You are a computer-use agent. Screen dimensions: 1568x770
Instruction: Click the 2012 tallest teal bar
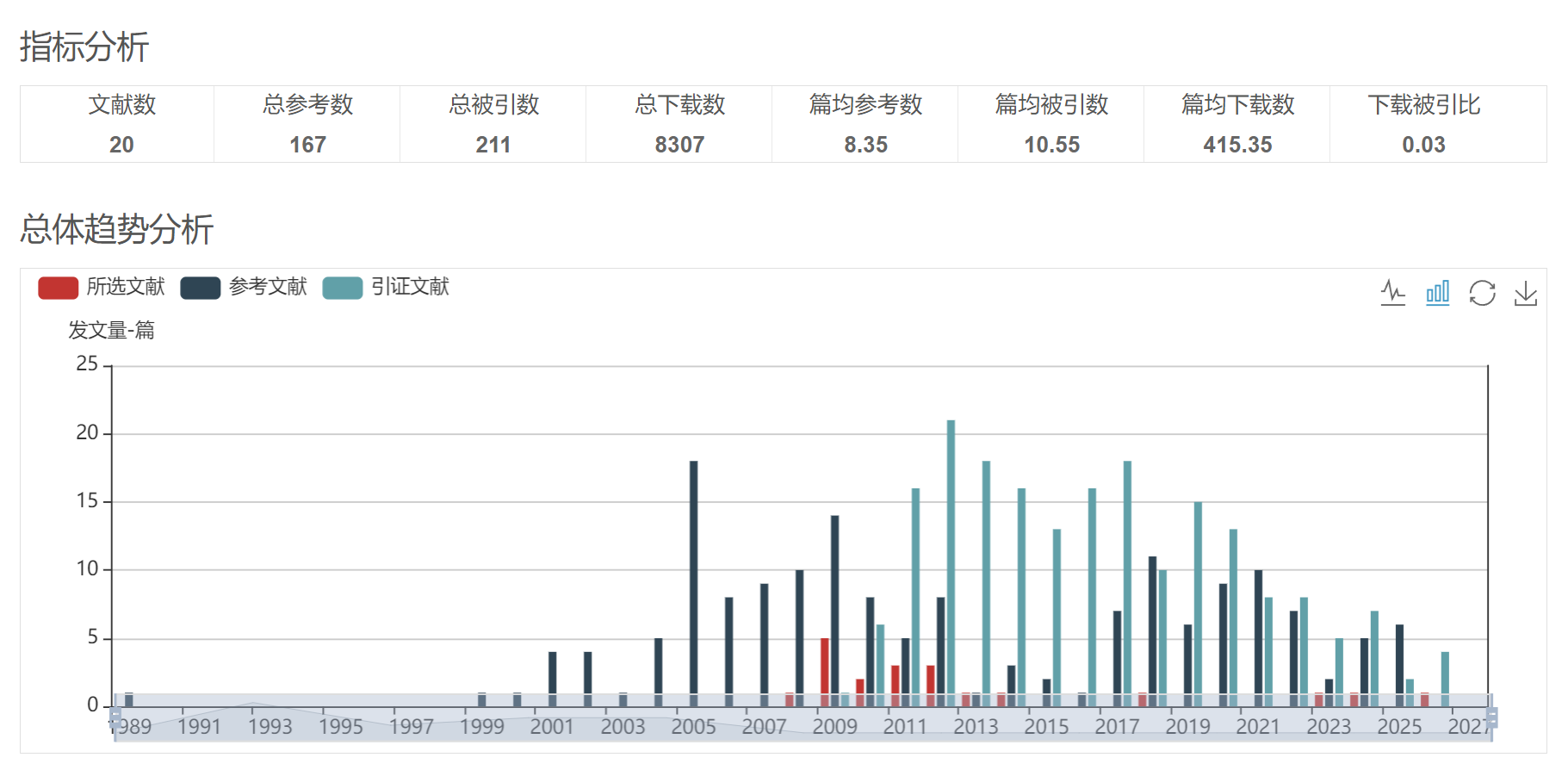[951, 563]
